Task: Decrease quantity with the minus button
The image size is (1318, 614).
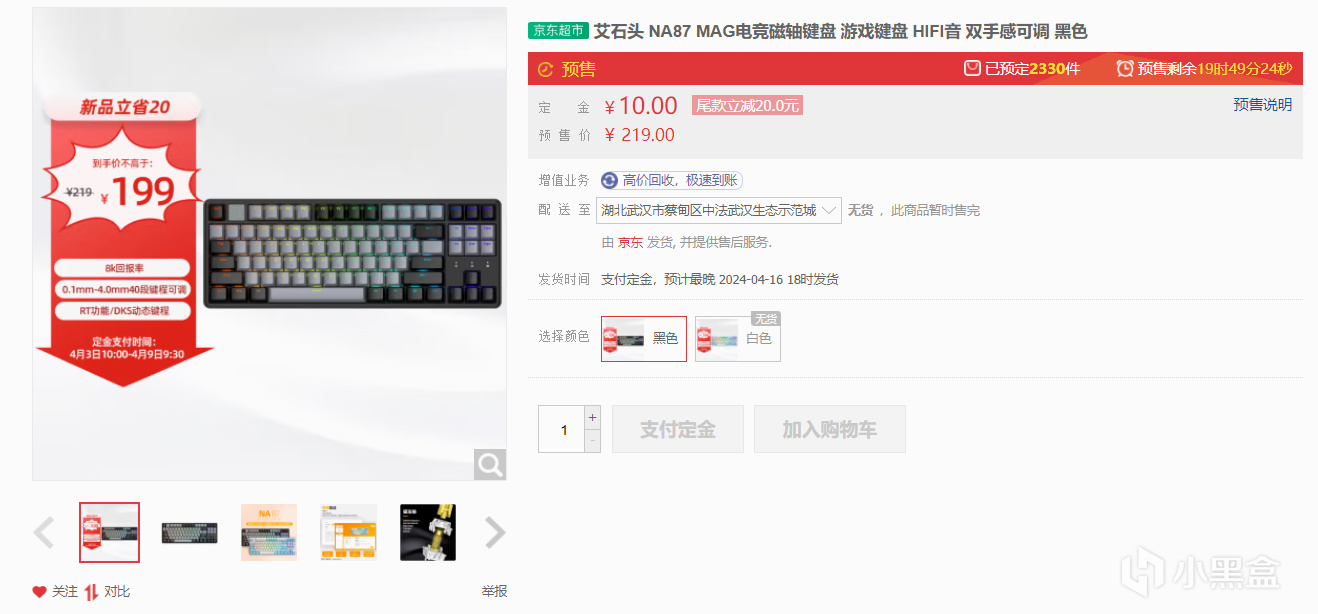Action: click(592, 441)
